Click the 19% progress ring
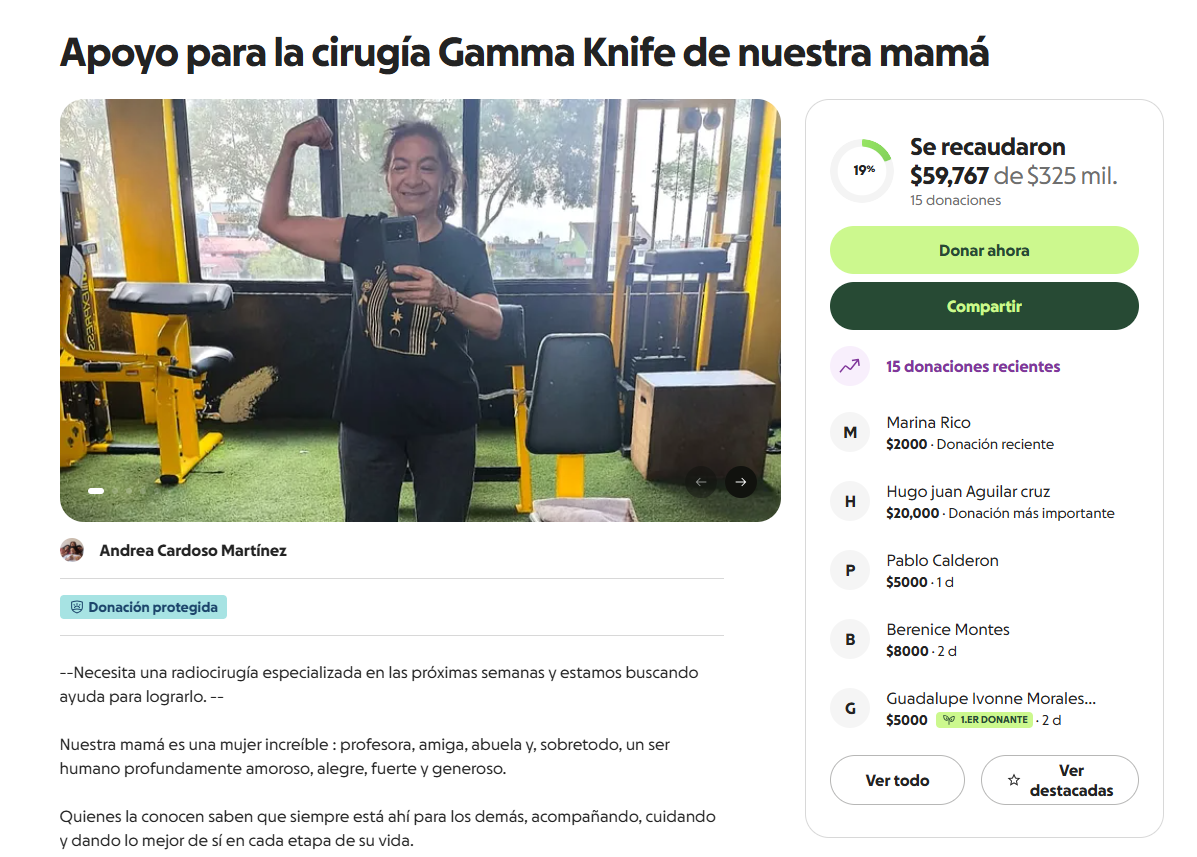The width and height of the screenshot is (1197, 857). [862, 170]
